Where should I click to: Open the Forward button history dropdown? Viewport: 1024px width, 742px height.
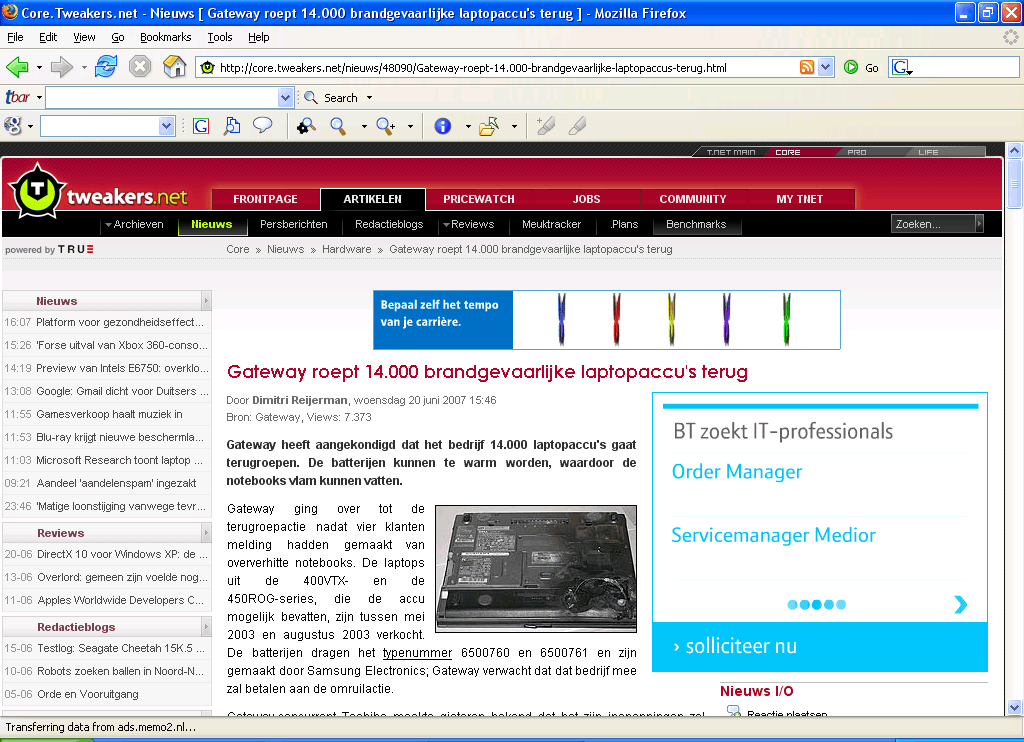pos(84,67)
